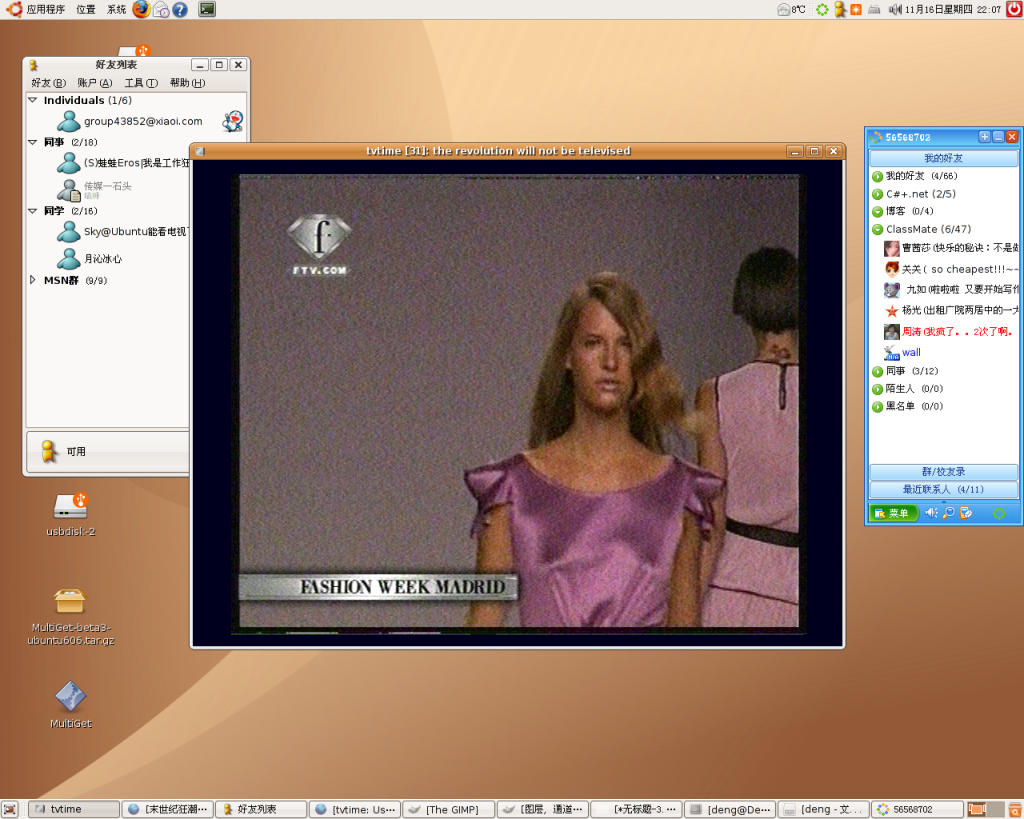Open the blue help icon in top panel

coord(180,10)
